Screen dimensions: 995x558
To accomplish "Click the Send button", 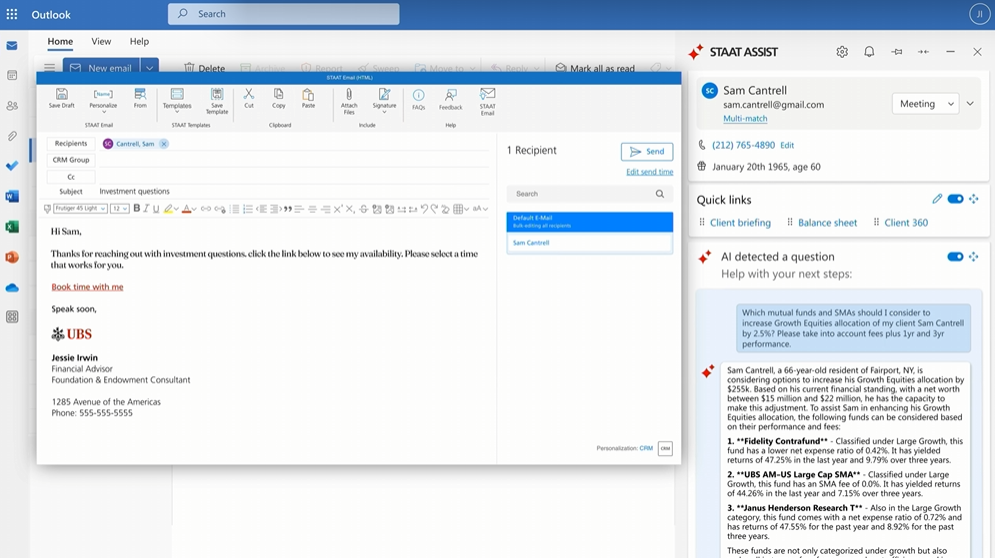I will 646,152.
